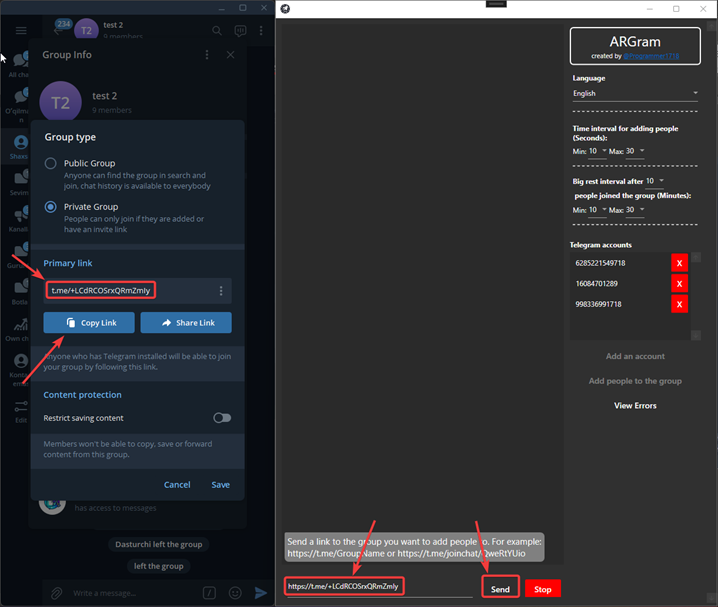Image resolution: width=718 pixels, height=607 pixels.
Task: Open the O'qilmagan folder in sidebar
Action: coord(18,105)
